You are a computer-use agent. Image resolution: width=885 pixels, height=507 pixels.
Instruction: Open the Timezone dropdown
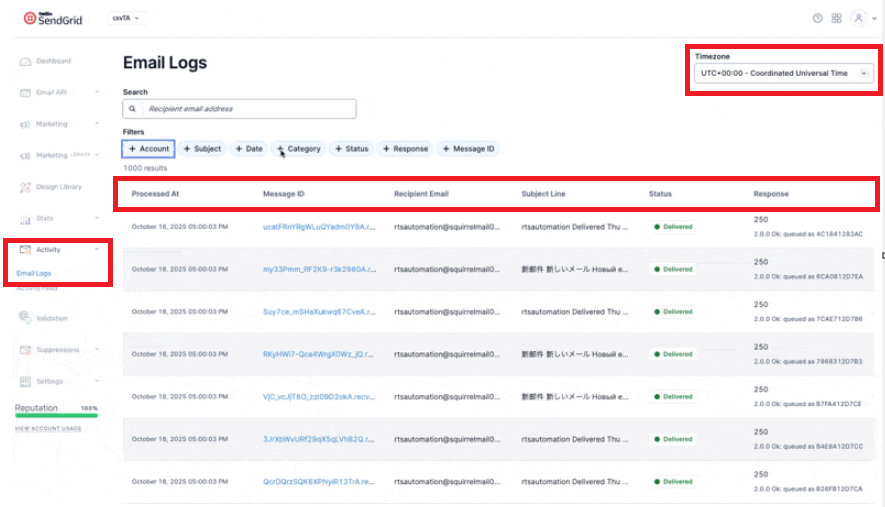point(784,73)
